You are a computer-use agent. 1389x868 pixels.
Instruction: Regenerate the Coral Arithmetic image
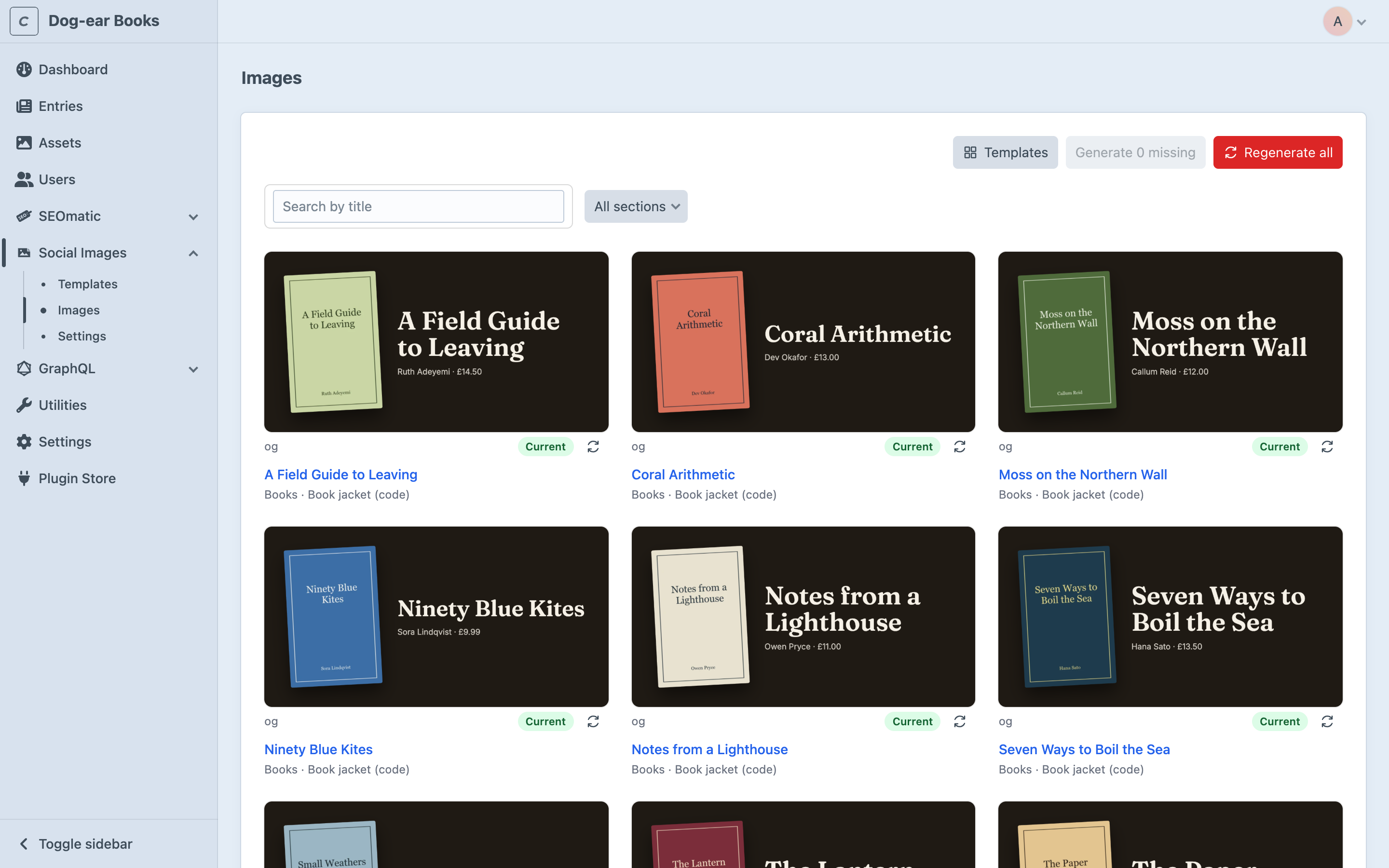(x=960, y=447)
